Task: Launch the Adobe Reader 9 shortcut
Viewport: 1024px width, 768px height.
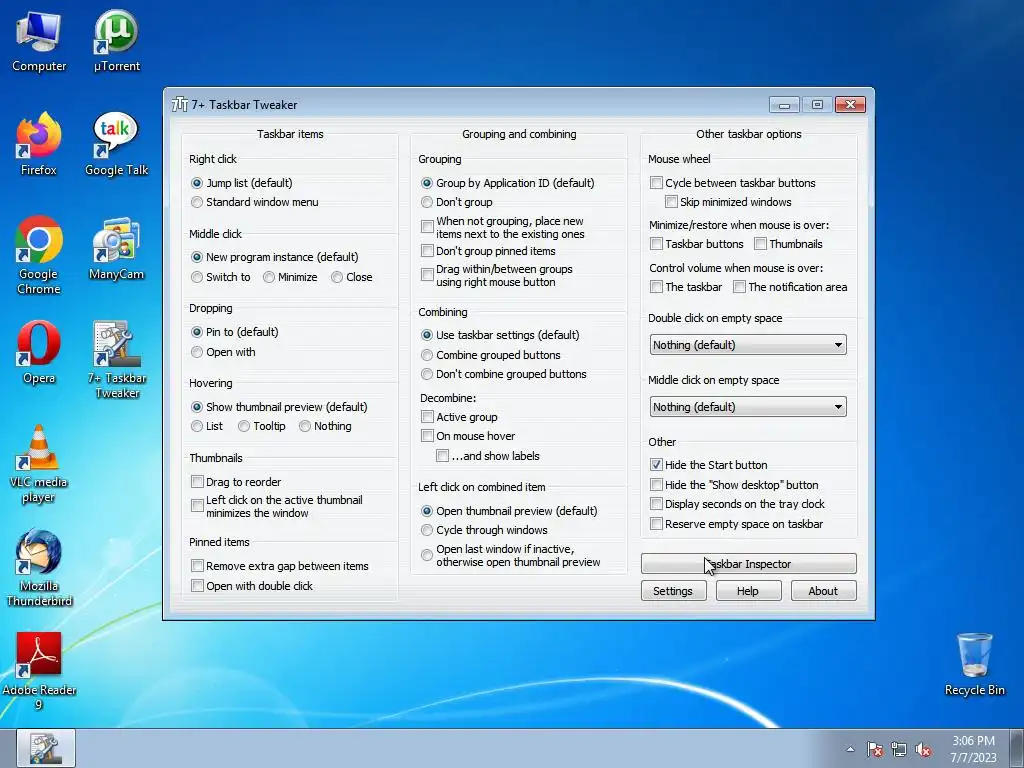Action: coord(39,671)
